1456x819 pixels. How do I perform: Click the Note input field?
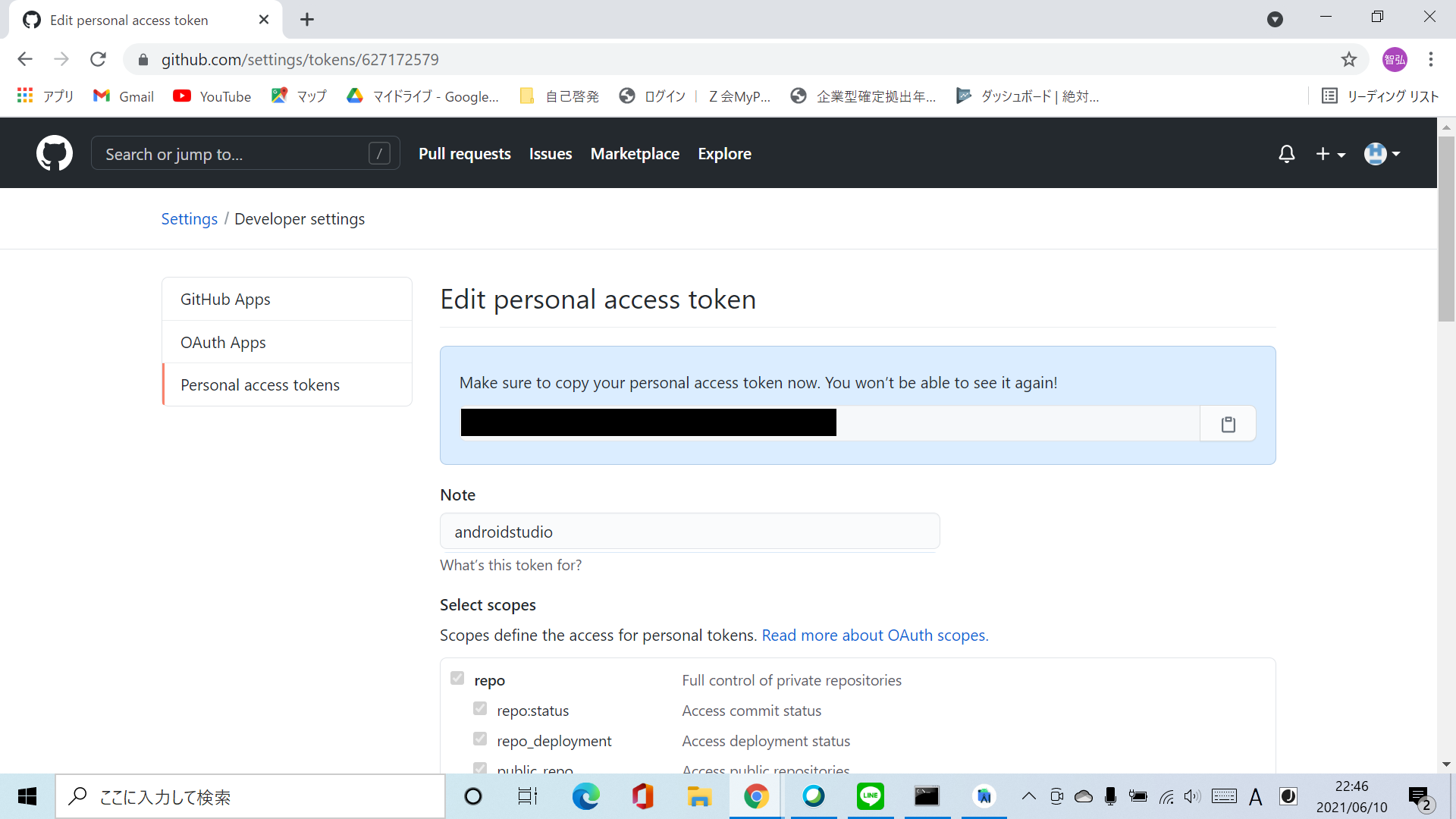point(689,532)
